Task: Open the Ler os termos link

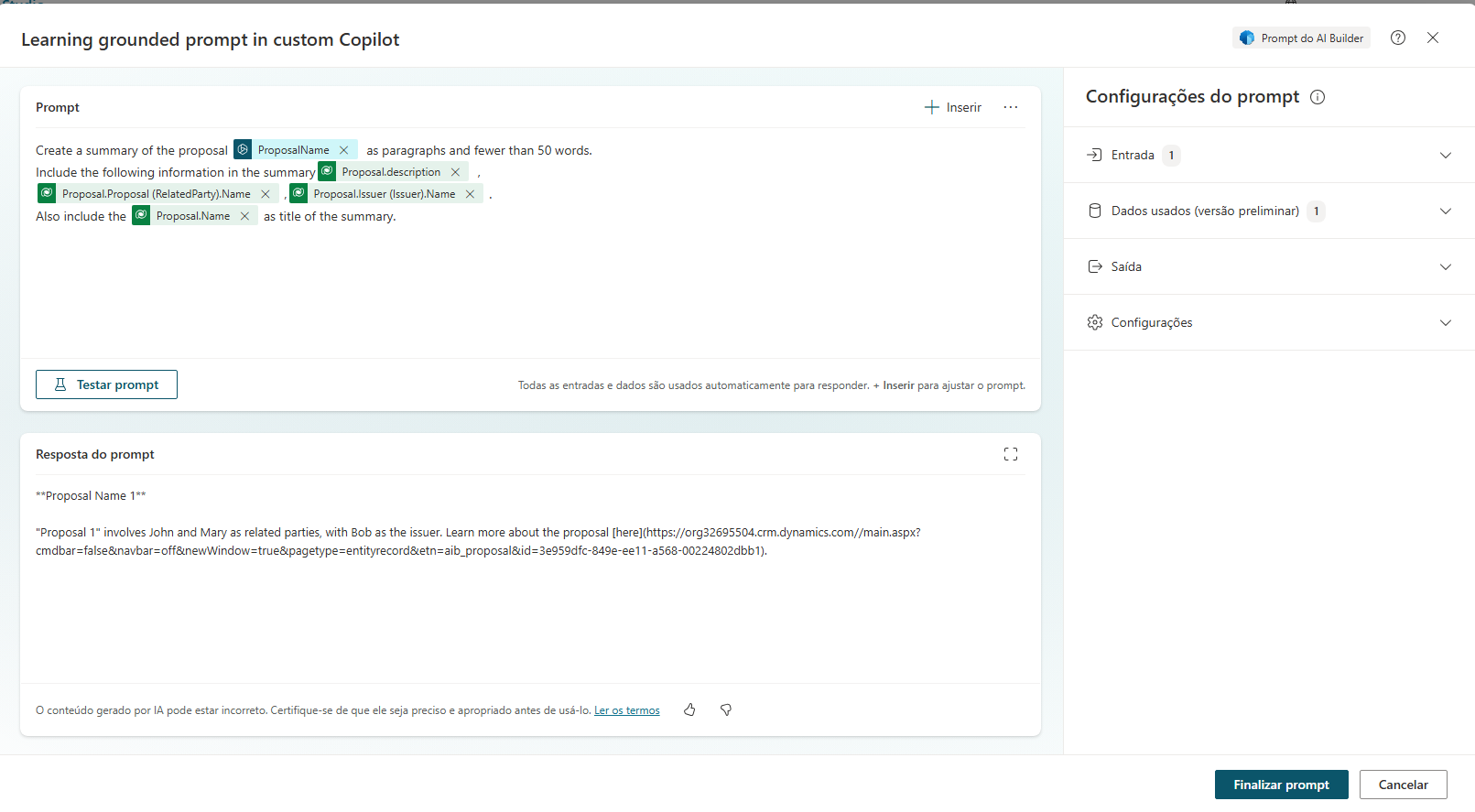Action: coord(626,710)
